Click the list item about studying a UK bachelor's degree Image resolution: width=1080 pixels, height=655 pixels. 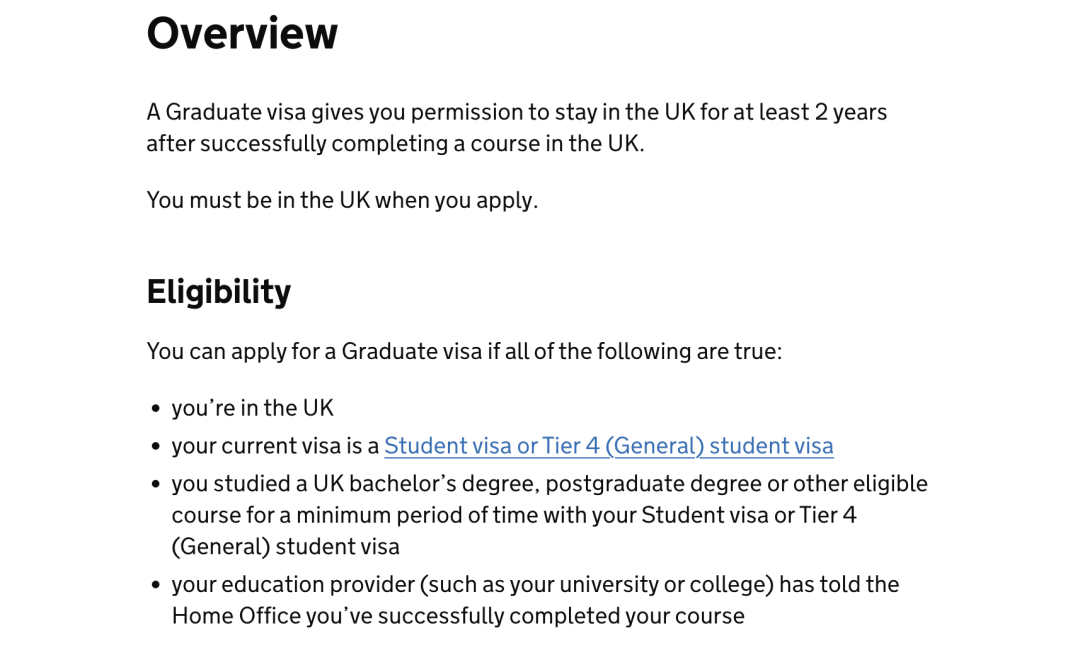pos(550,515)
